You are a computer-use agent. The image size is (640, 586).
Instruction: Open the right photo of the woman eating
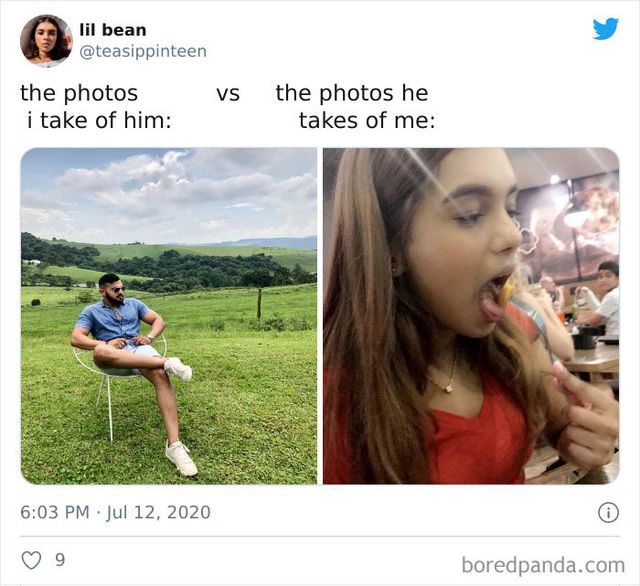tap(470, 316)
